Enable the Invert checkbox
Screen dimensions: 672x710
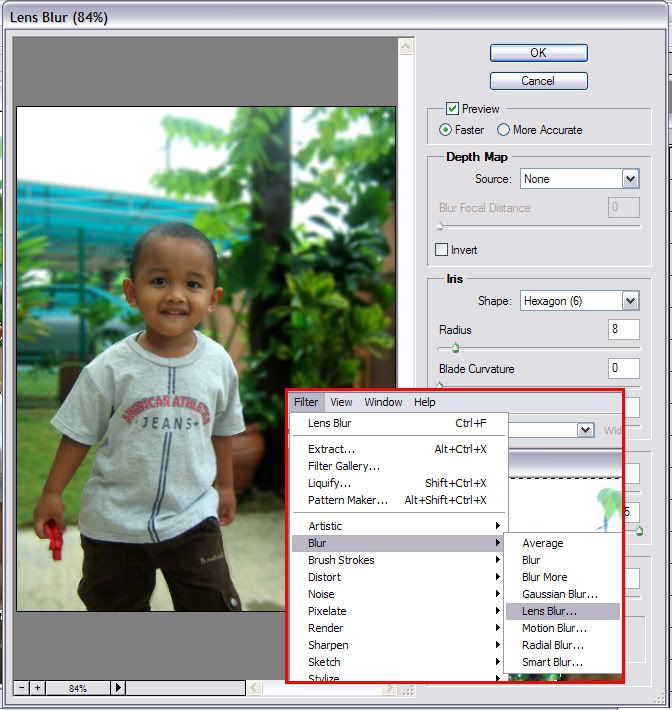[x=441, y=249]
